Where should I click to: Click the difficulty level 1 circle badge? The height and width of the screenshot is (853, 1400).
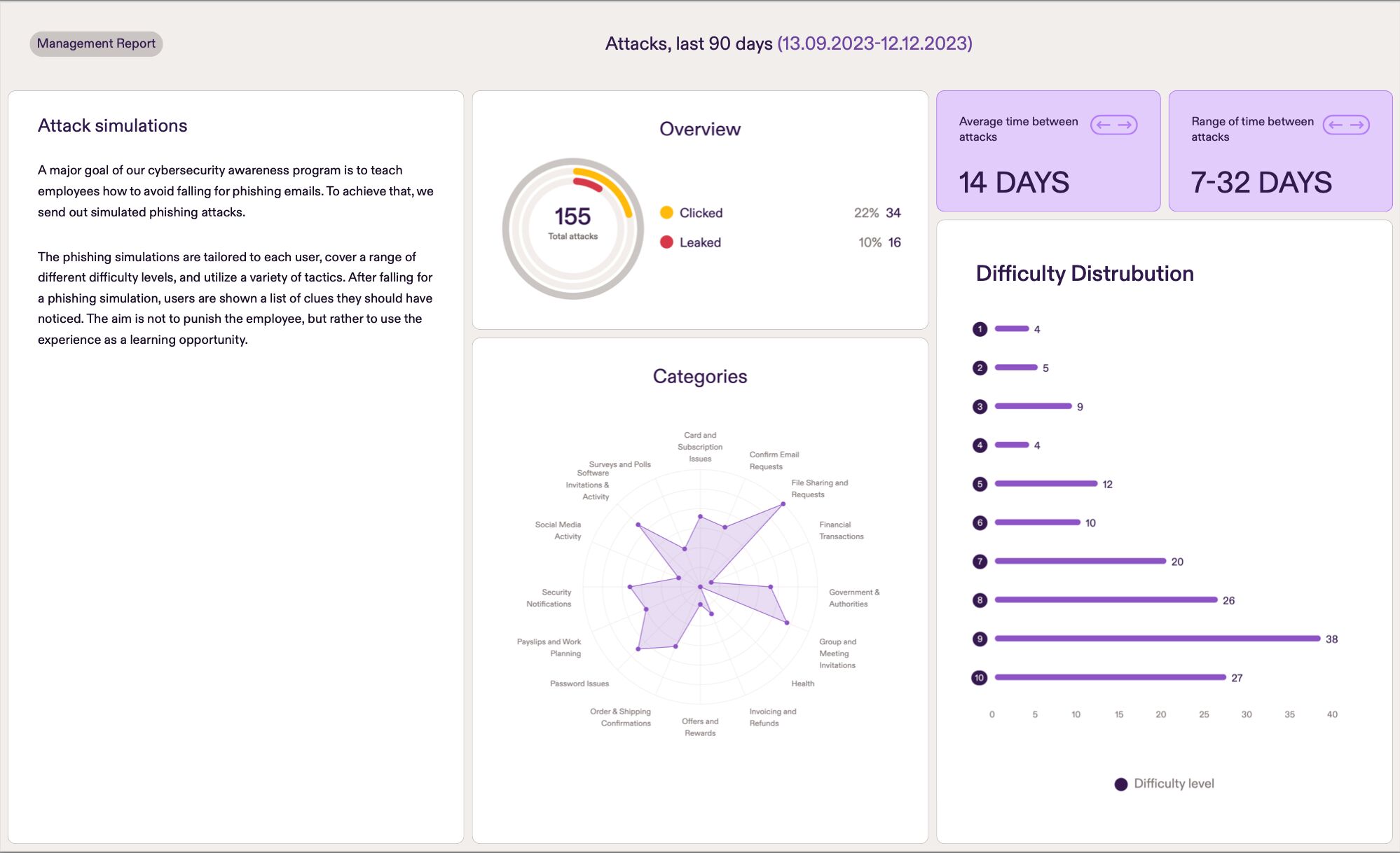coord(980,329)
